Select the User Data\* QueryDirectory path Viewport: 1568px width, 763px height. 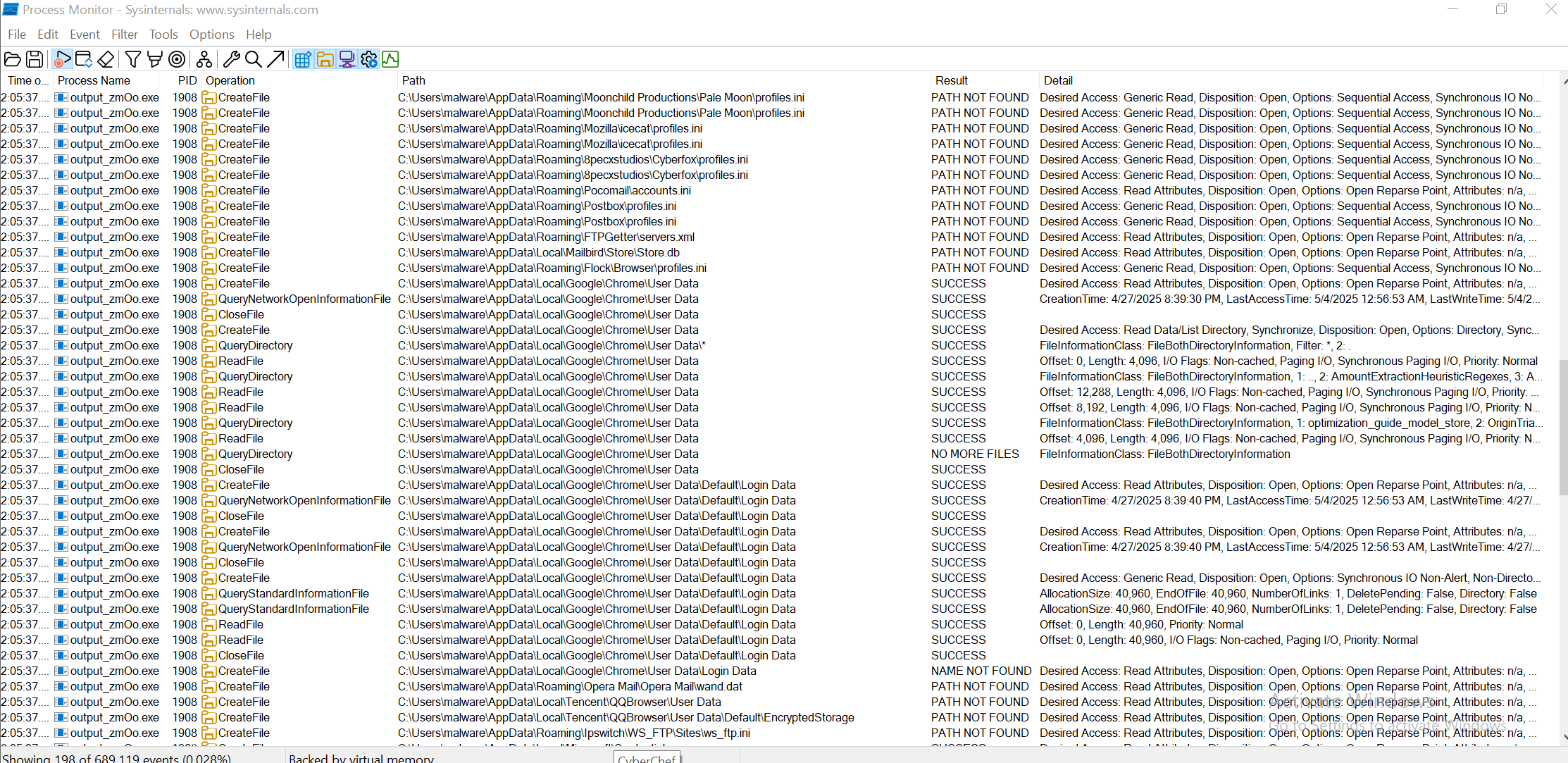click(x=552, y=345)
